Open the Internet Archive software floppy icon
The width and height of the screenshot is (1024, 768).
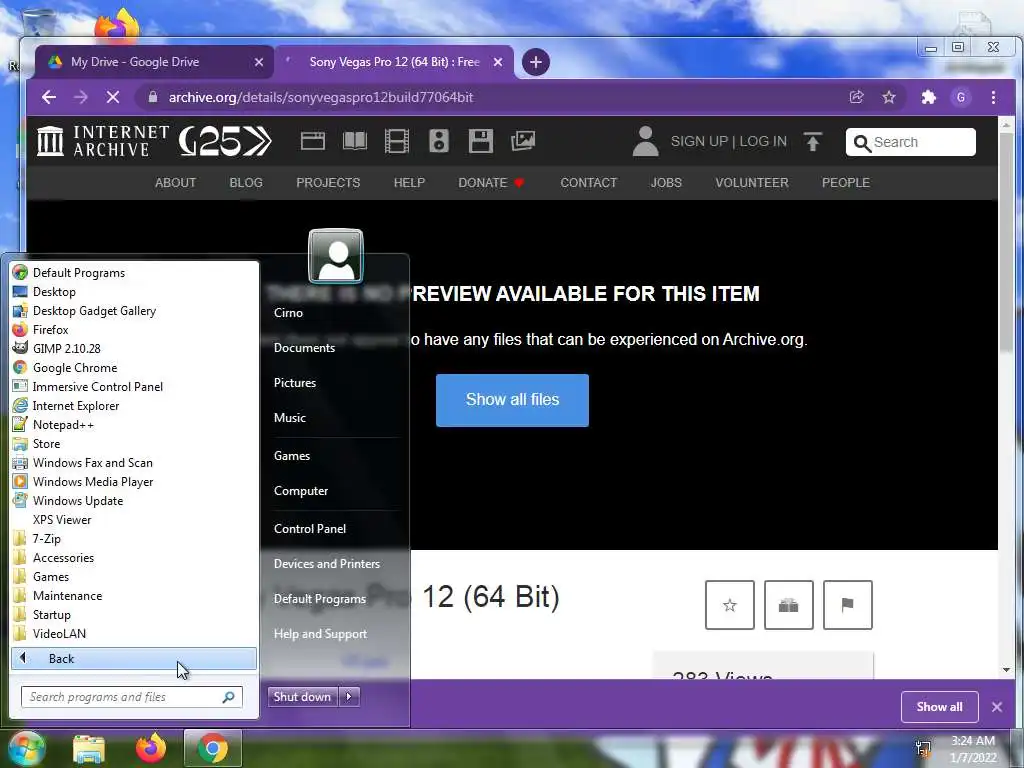coord(481,141)
